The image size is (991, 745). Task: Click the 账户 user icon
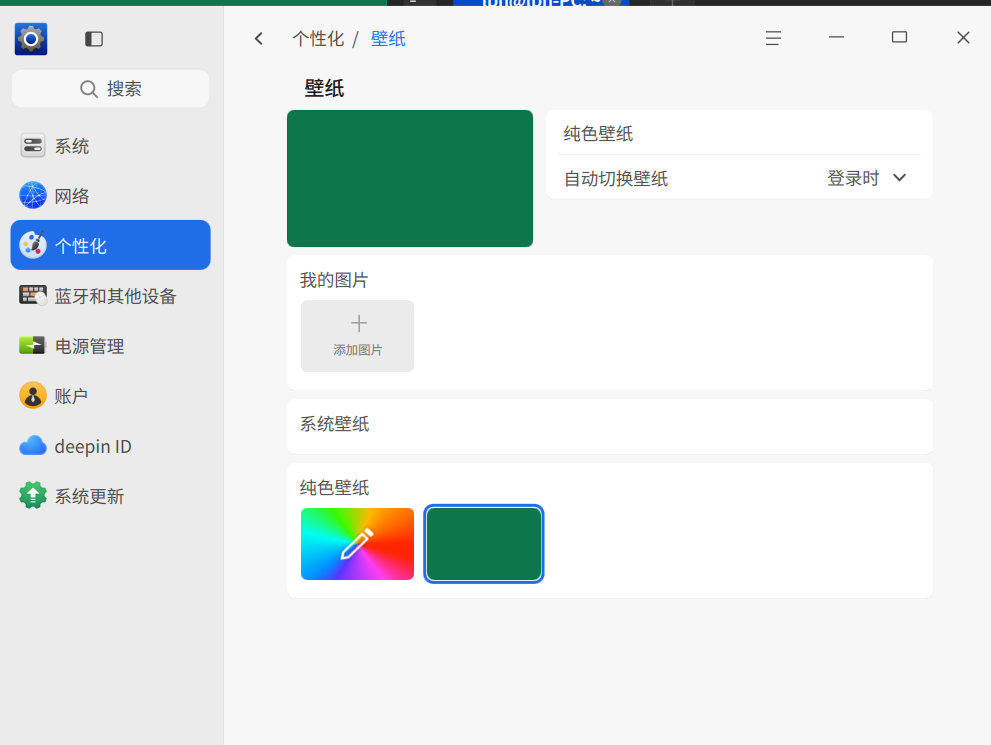point(32,396)
